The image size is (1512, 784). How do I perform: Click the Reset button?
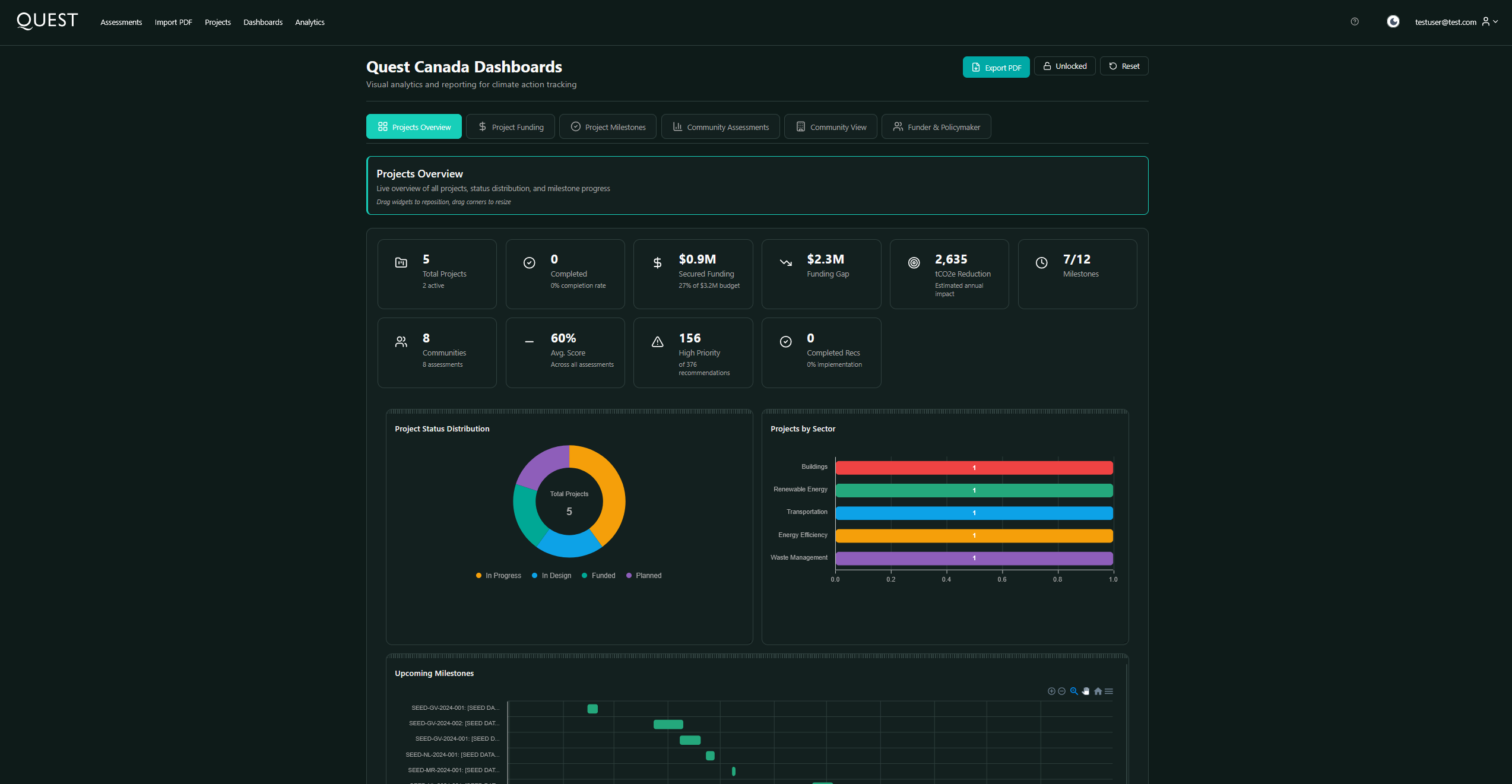point(1124,66)
